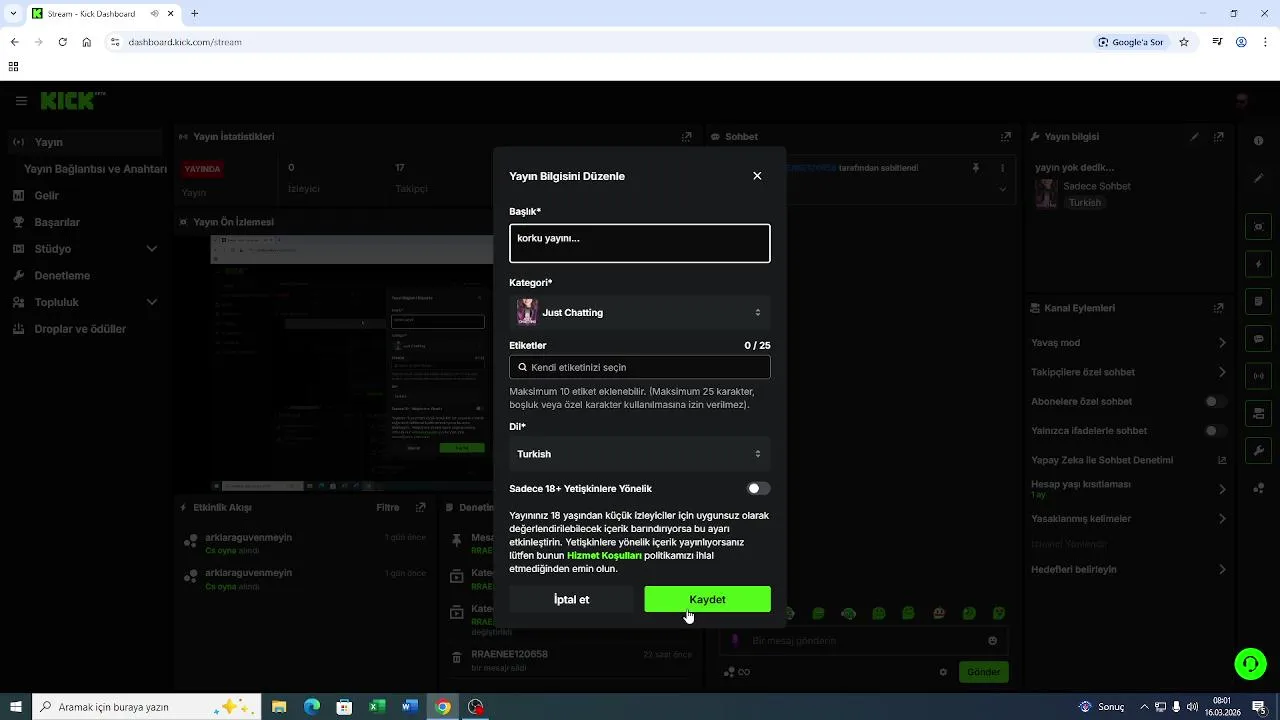Reload the page in the browser

pos(62,42)
